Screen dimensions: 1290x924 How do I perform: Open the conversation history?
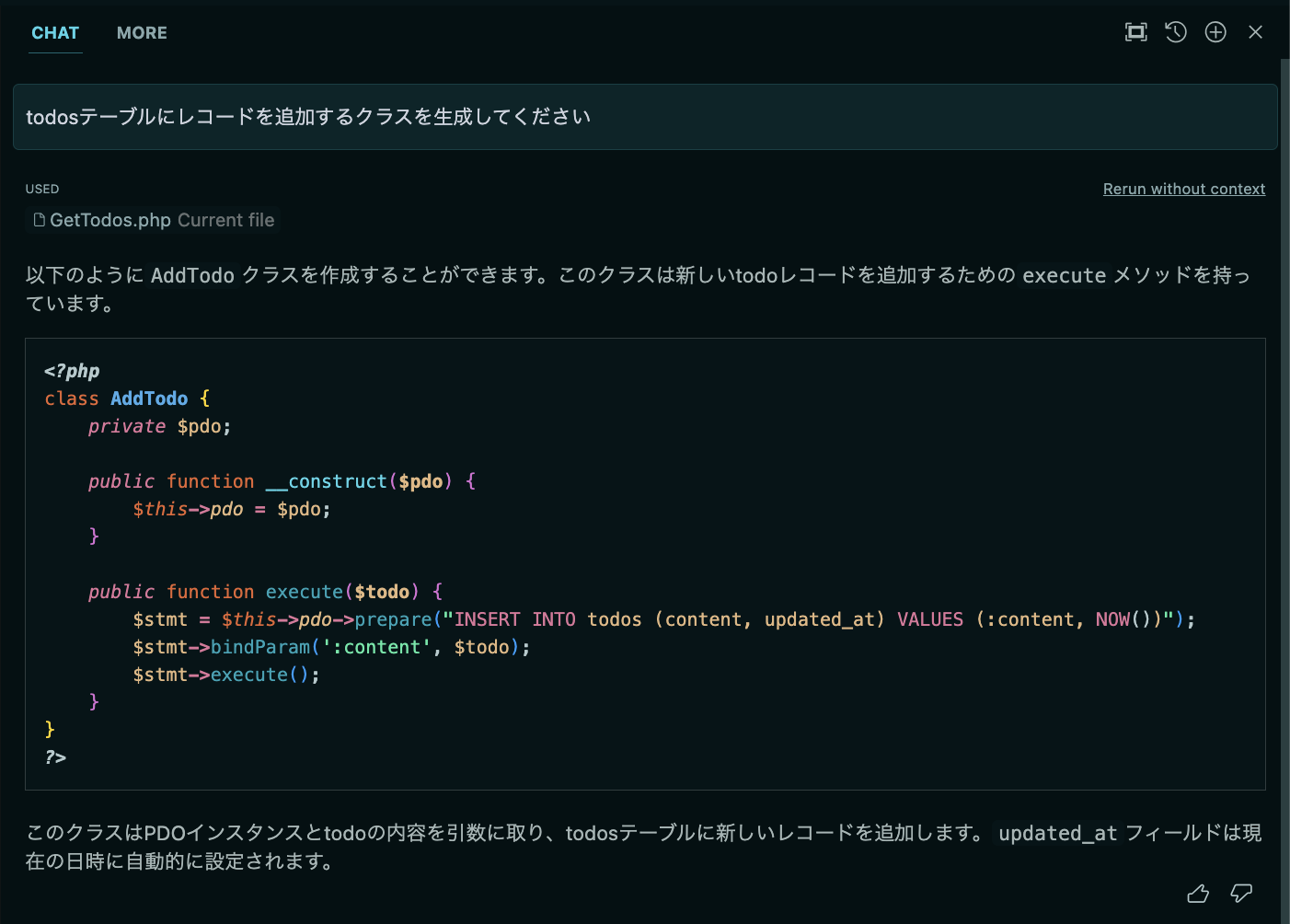(x=1175, y=31)
